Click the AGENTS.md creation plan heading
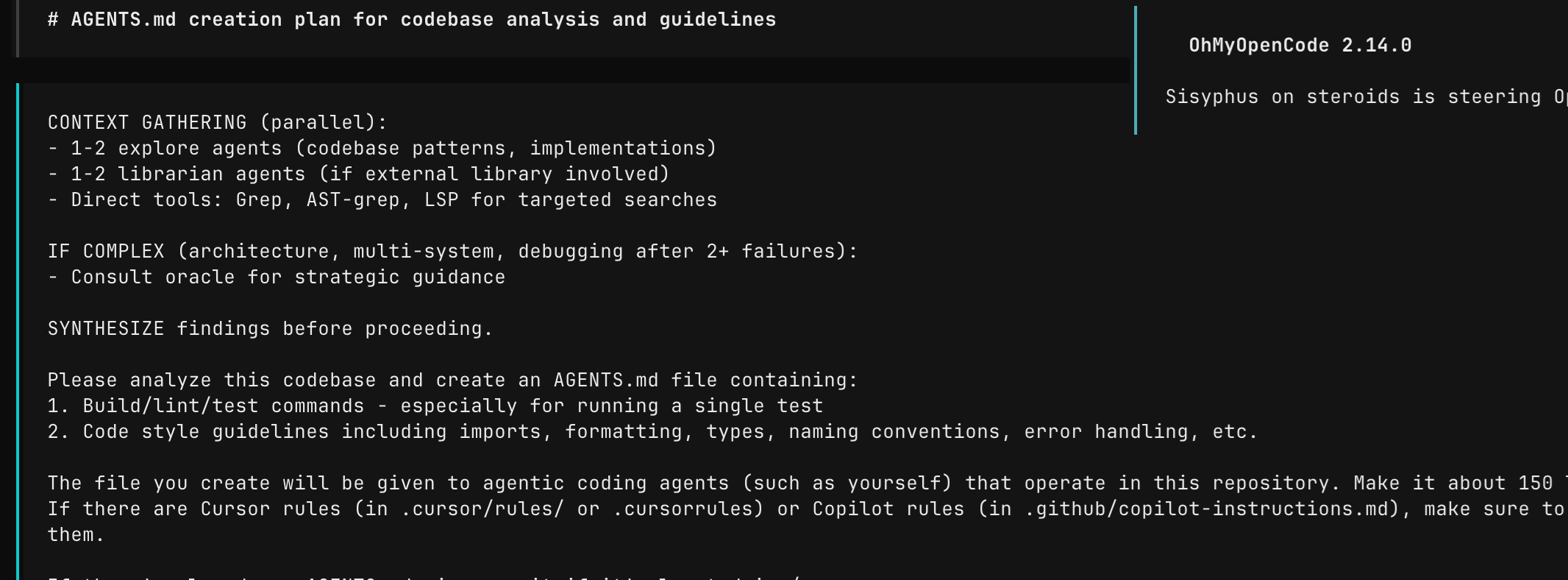 coord(412,20)
